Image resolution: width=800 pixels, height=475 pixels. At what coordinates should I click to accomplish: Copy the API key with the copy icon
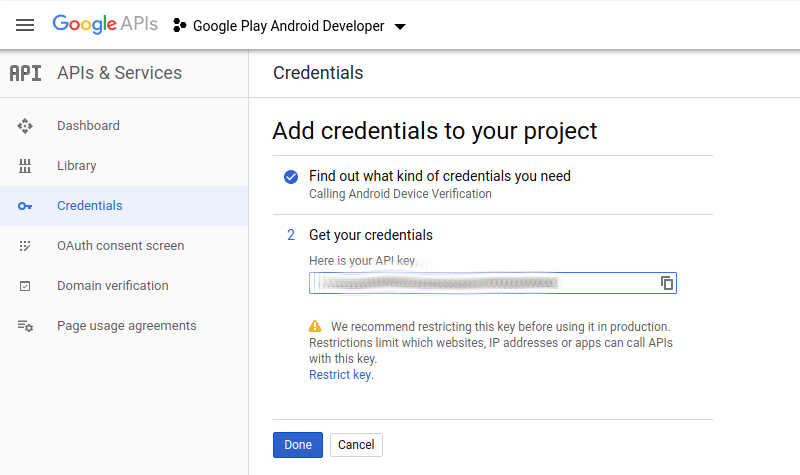coord(667,283)
